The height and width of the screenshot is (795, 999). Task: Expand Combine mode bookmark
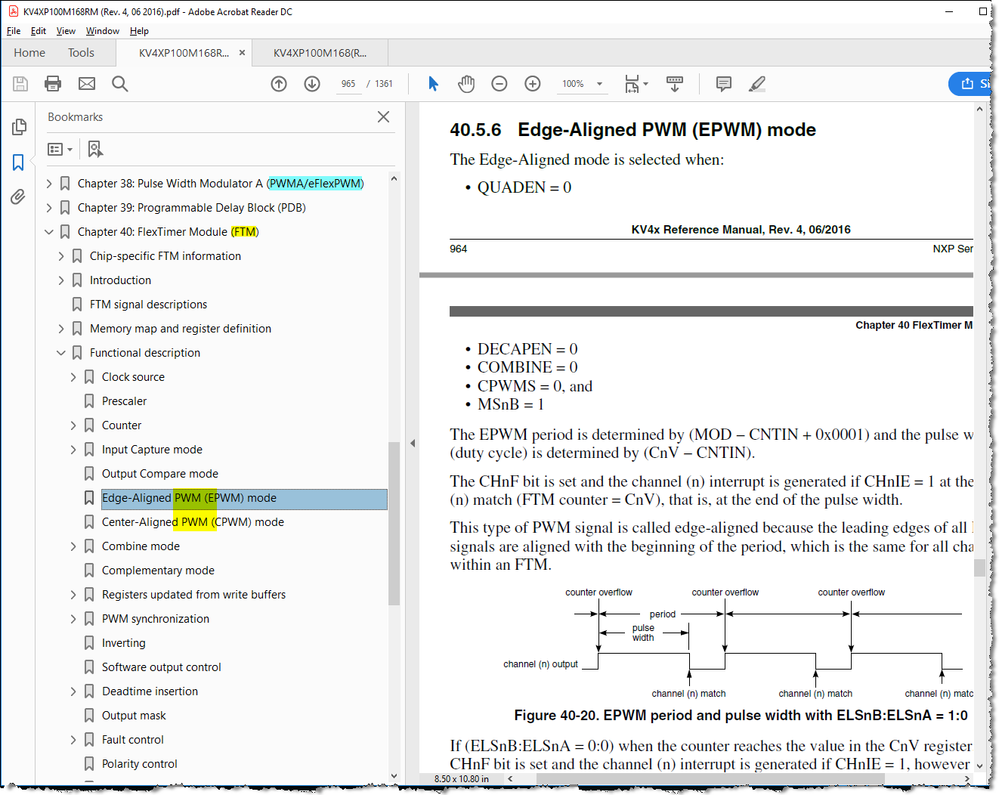[73, 547]
